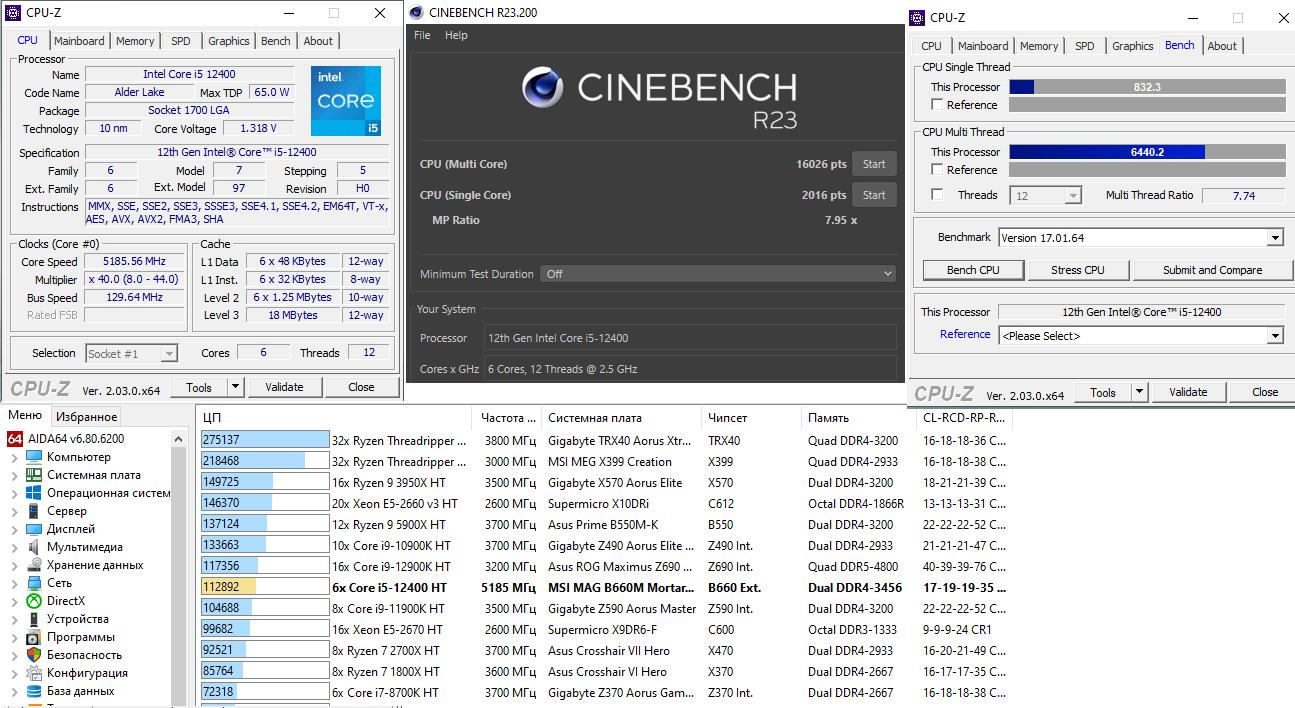The height and width of the screenshot is (708, 1295).
Task: Expand the Сервер tree node chevron
Action: (x=14, y=512)
